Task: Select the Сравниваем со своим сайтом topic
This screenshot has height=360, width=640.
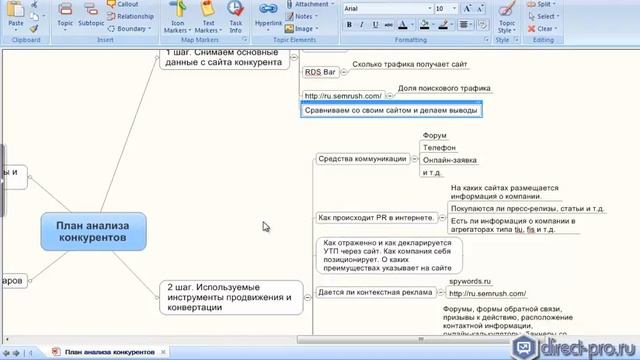Action: click(391, 110)
